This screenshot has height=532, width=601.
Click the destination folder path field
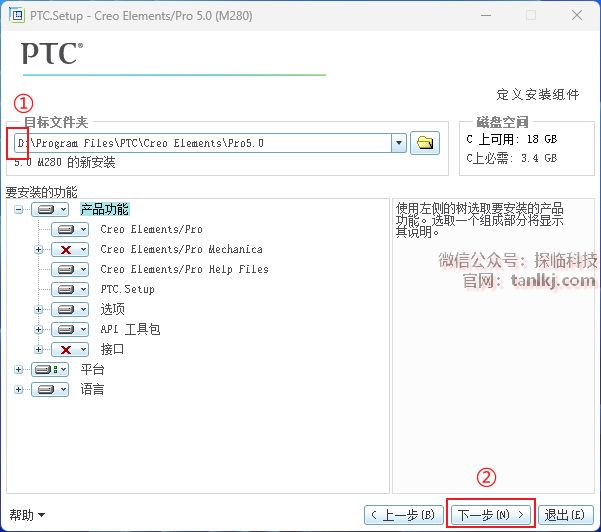[203, 143]
